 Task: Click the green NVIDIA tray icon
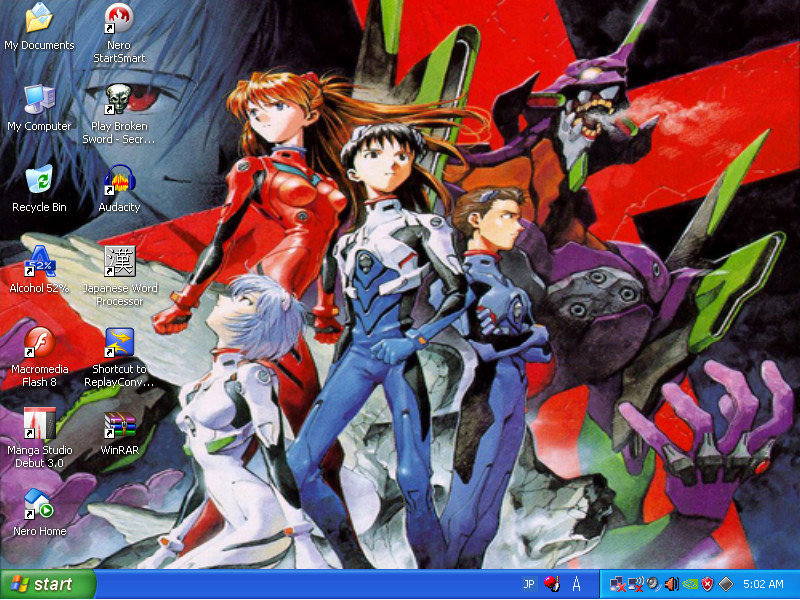(x=690, y=584)
